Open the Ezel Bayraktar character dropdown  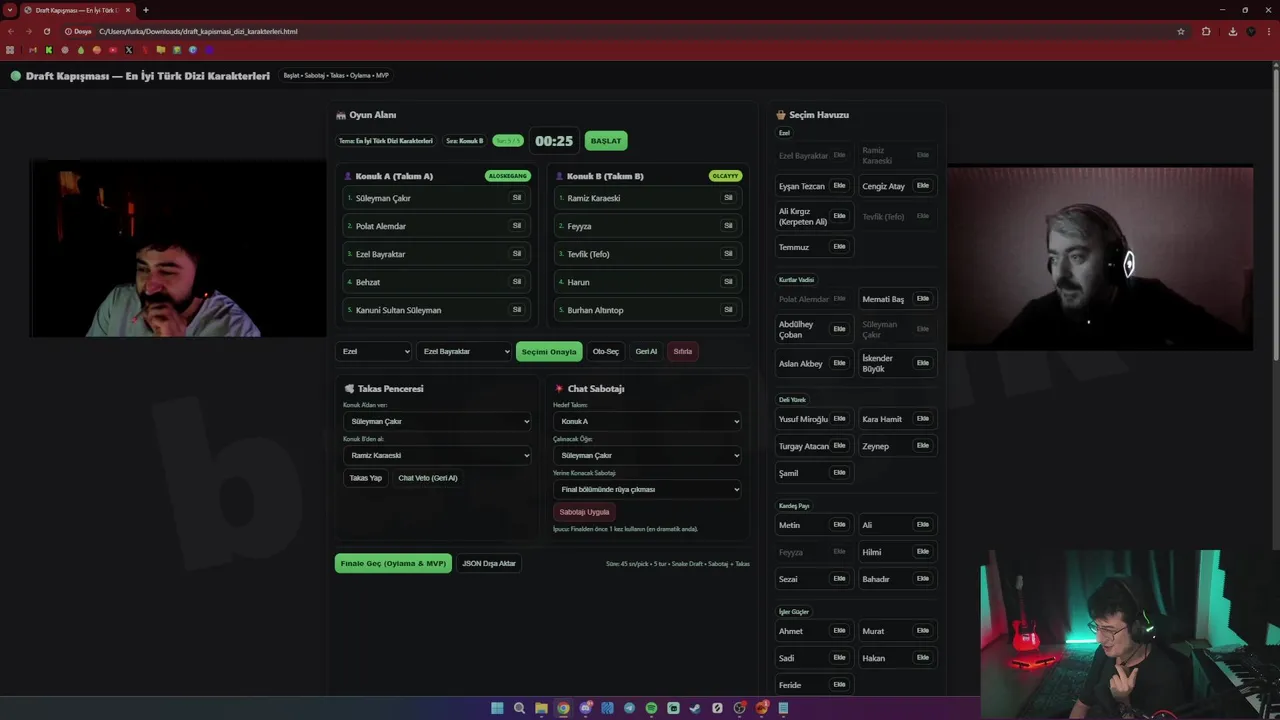click(x=464, y=351)
